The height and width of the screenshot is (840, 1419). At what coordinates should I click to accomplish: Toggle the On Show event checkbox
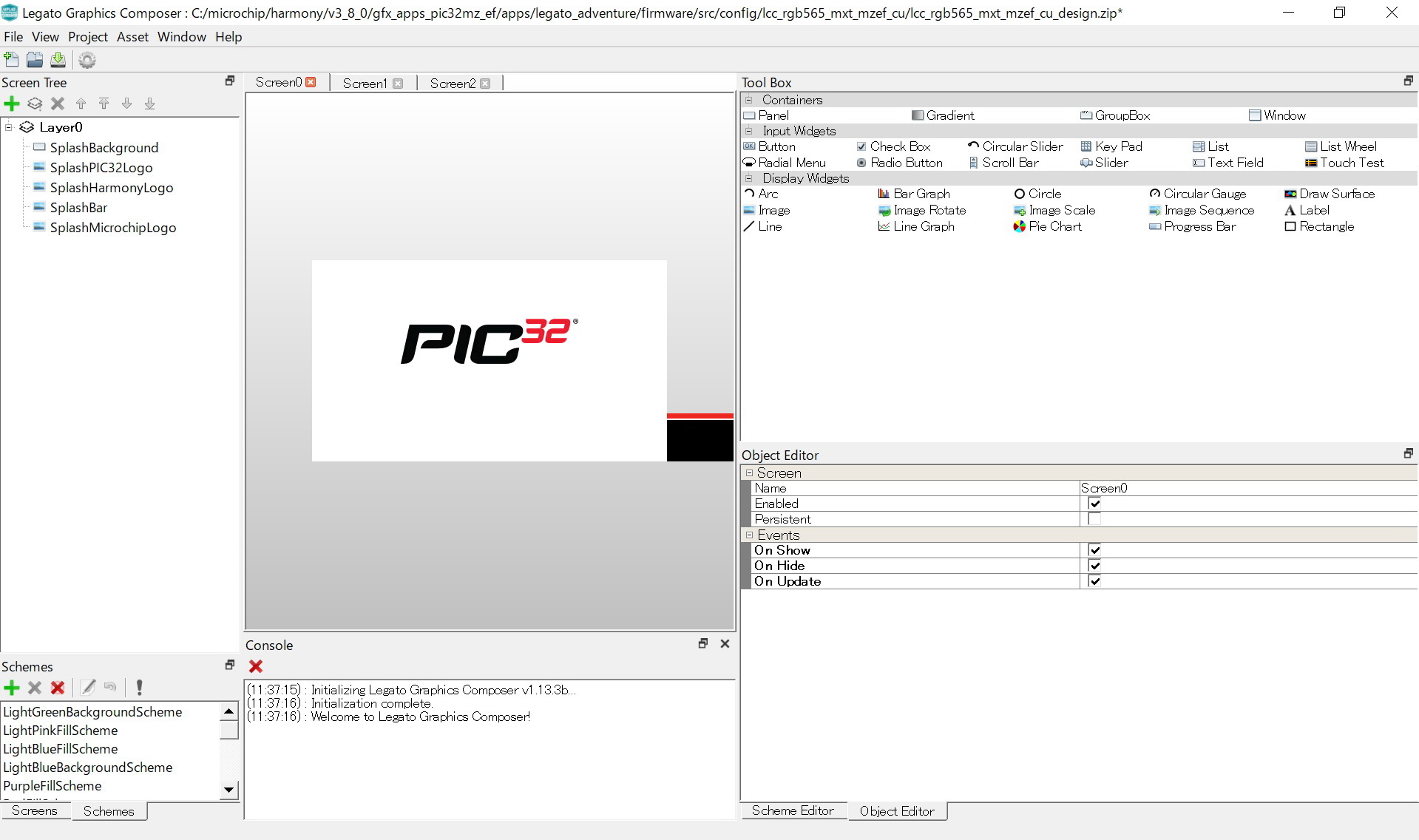[1094, 550]
